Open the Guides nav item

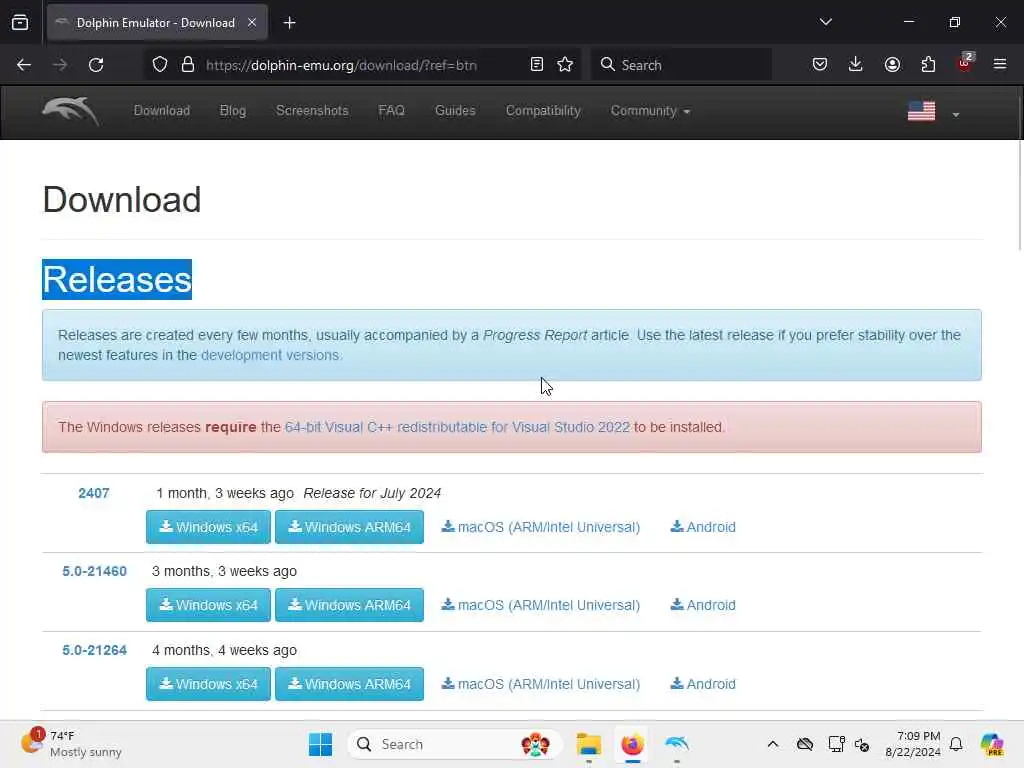click(455, 111)
